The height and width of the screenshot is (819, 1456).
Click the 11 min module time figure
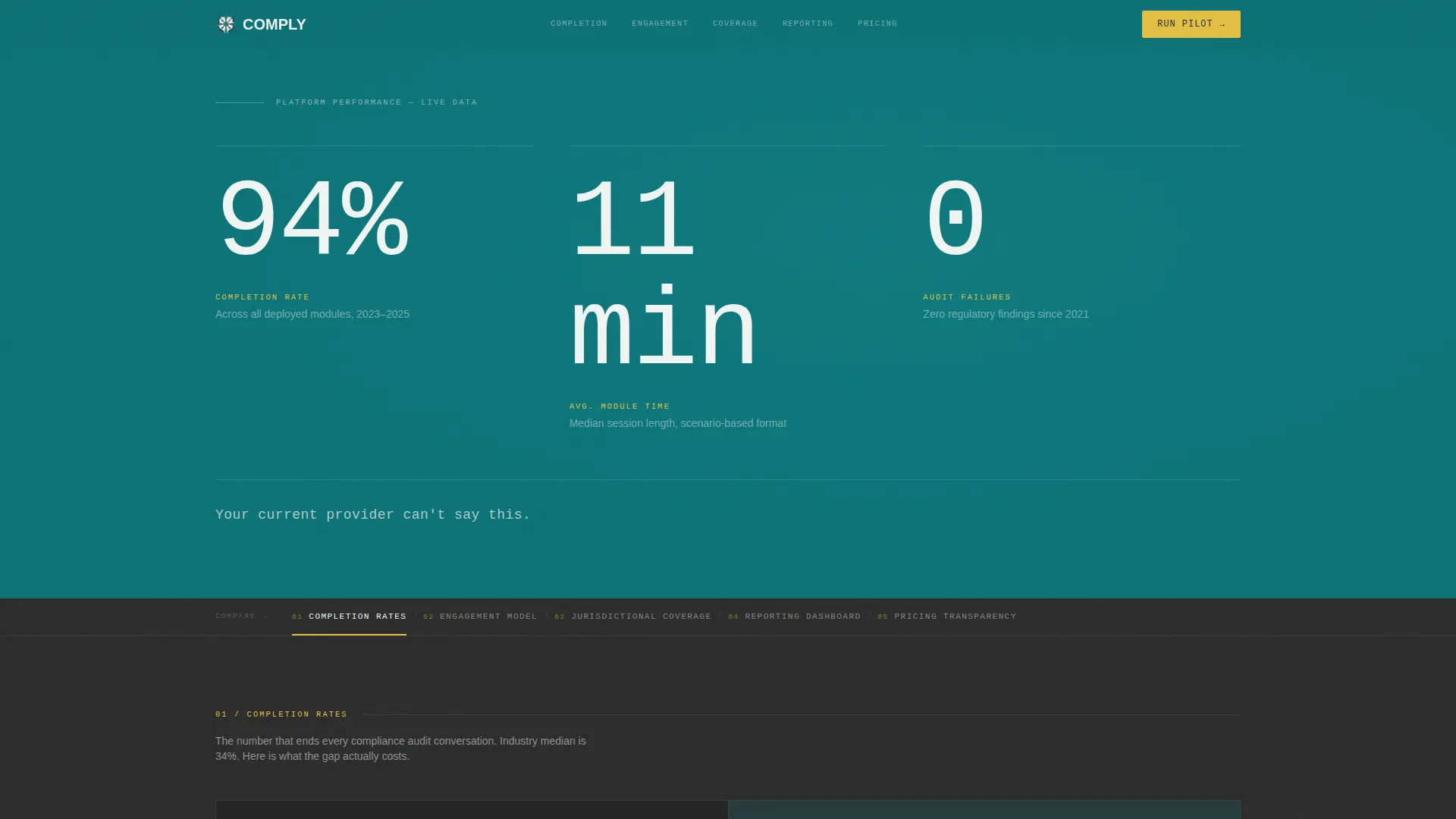click(x=663, y=274)
